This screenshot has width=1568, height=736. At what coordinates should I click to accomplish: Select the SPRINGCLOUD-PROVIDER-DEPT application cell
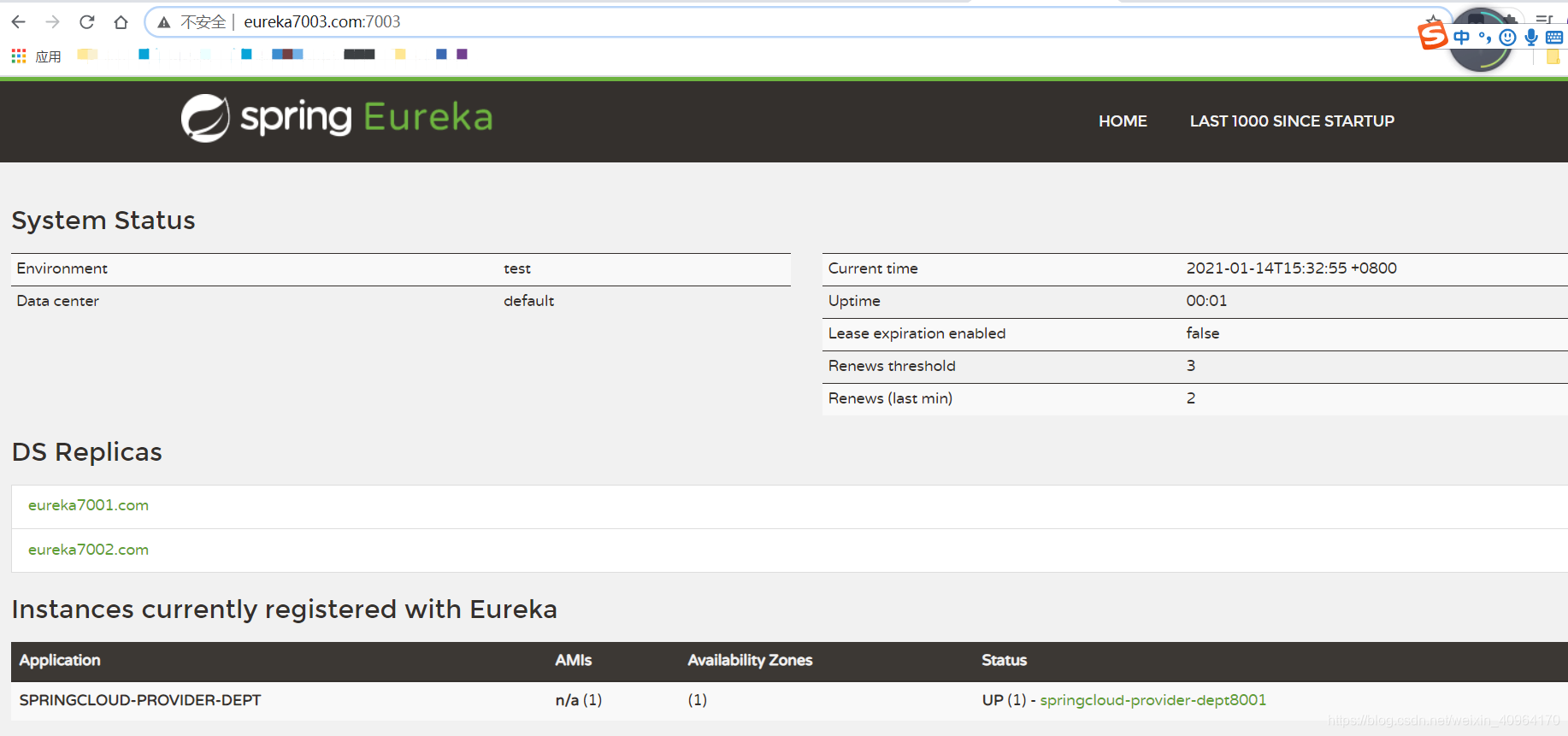click(x=140, y=700)
